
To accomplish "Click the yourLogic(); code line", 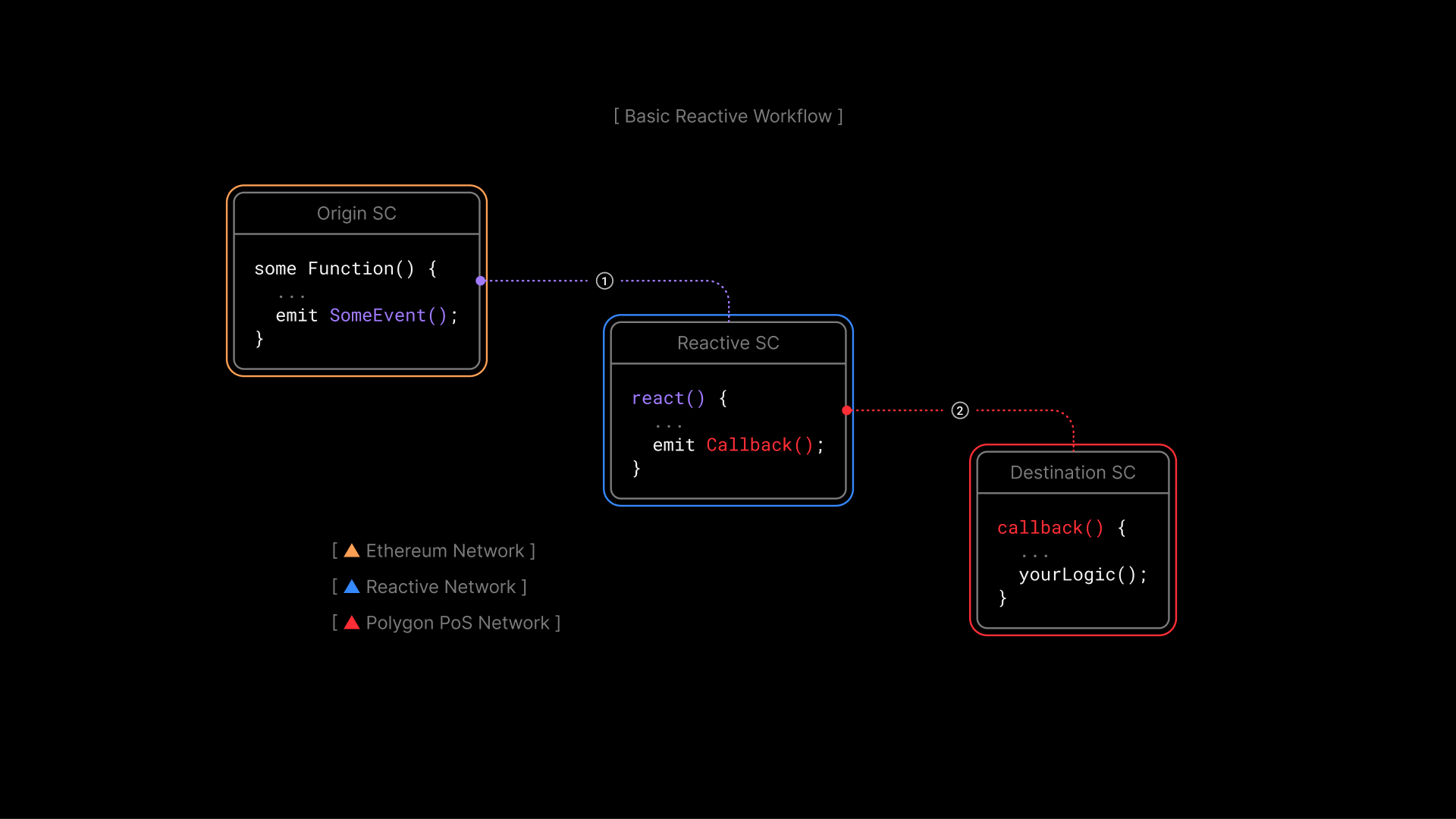I will pyautogui.click(x=1082, y=575).
